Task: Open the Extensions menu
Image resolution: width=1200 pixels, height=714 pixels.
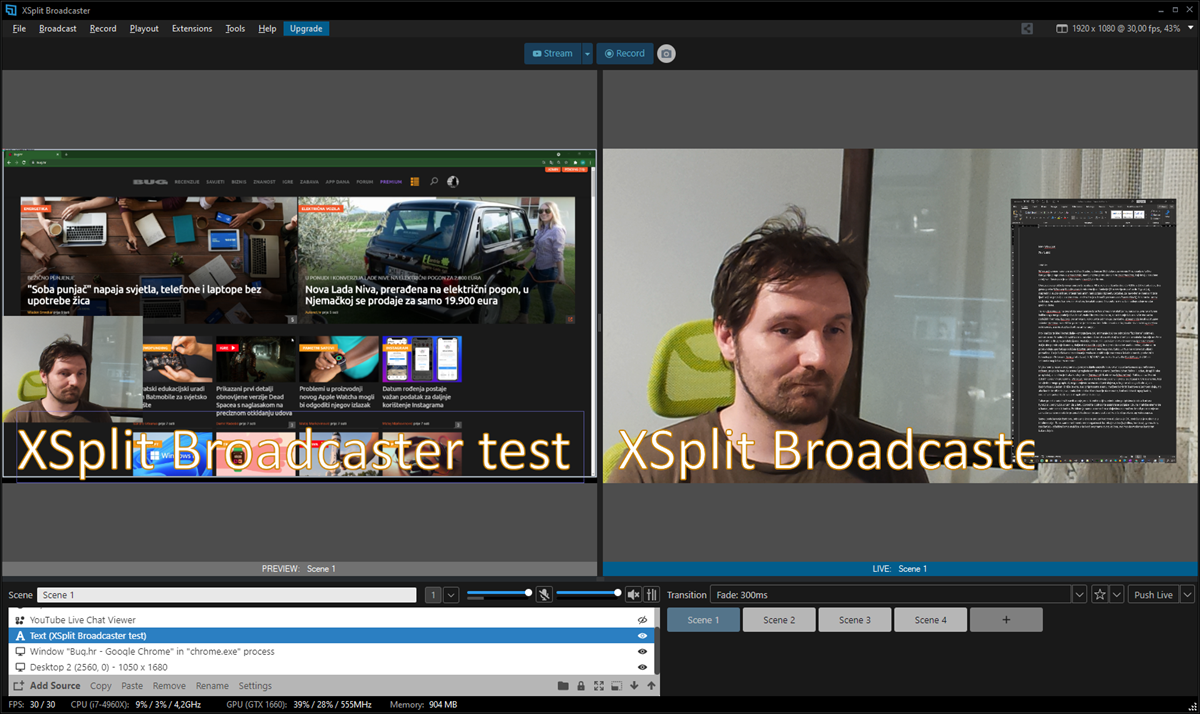Action: (192, 29)
